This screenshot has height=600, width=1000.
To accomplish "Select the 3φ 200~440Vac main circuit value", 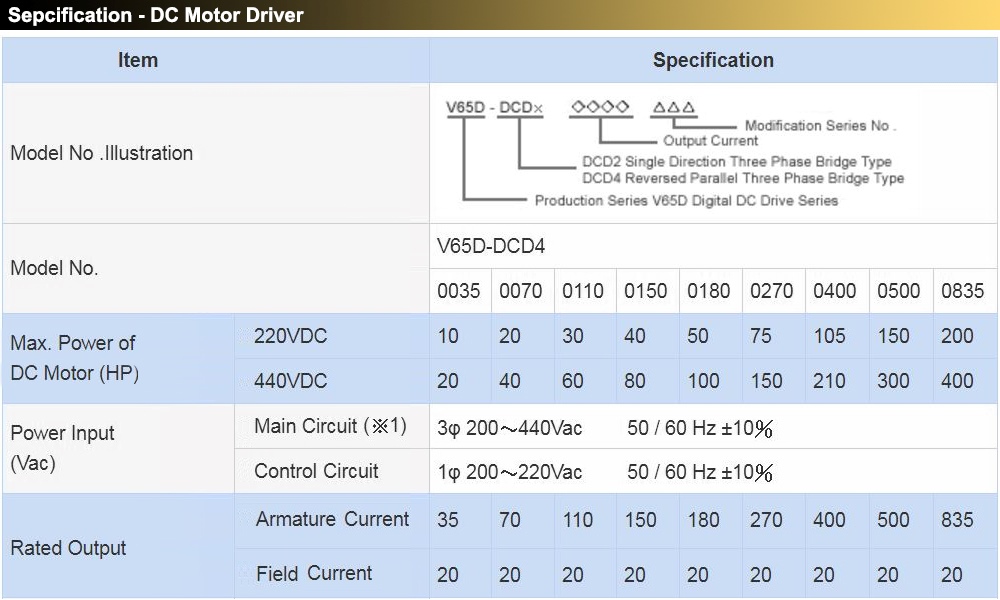I will point(510,428).
